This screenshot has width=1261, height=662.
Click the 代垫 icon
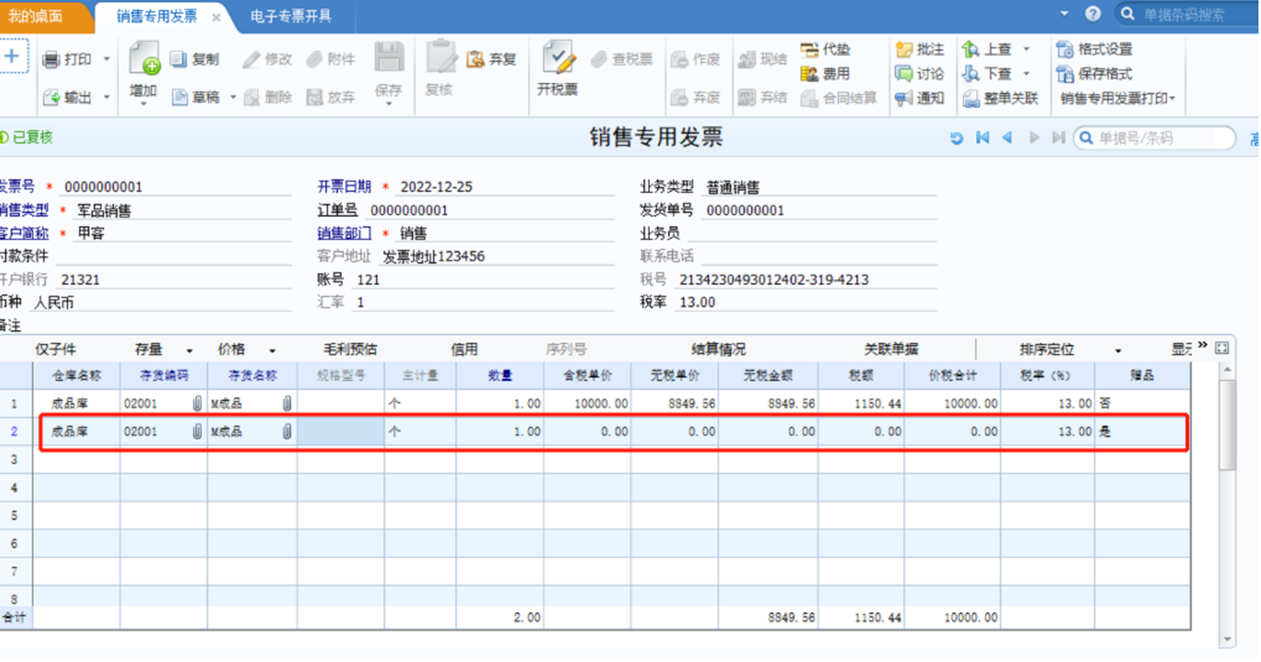809,49
